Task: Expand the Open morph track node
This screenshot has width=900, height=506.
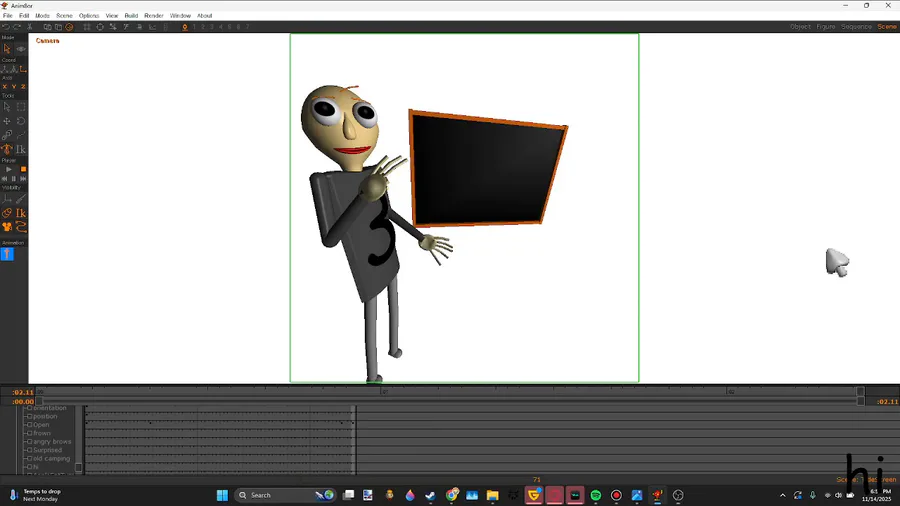Action: (x=29, y=425)
